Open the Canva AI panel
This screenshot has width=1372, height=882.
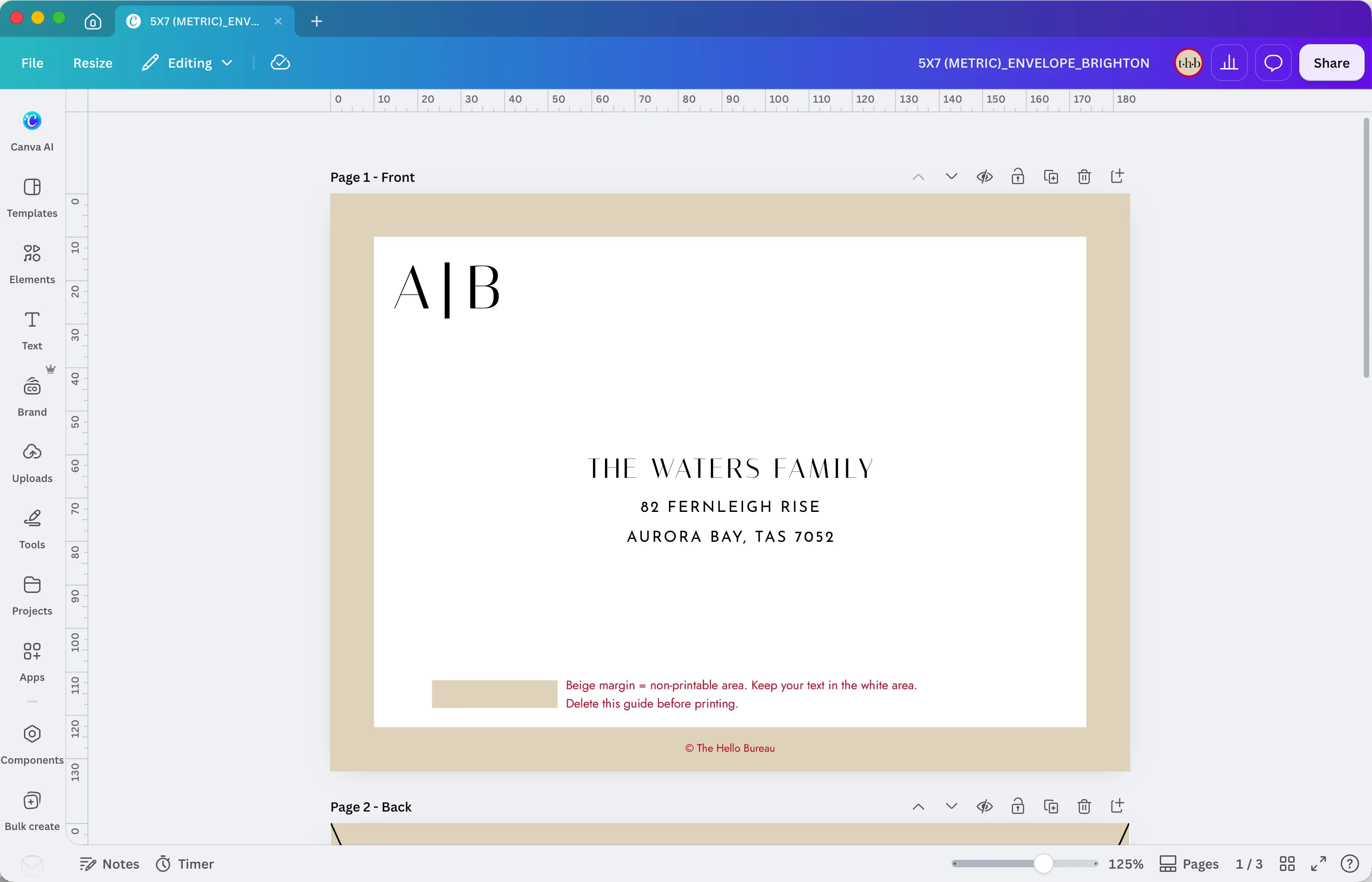pos(32,131)
